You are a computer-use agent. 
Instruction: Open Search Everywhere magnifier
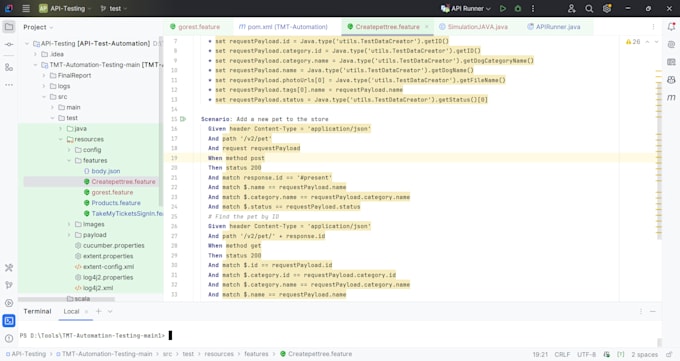(589, 8)
